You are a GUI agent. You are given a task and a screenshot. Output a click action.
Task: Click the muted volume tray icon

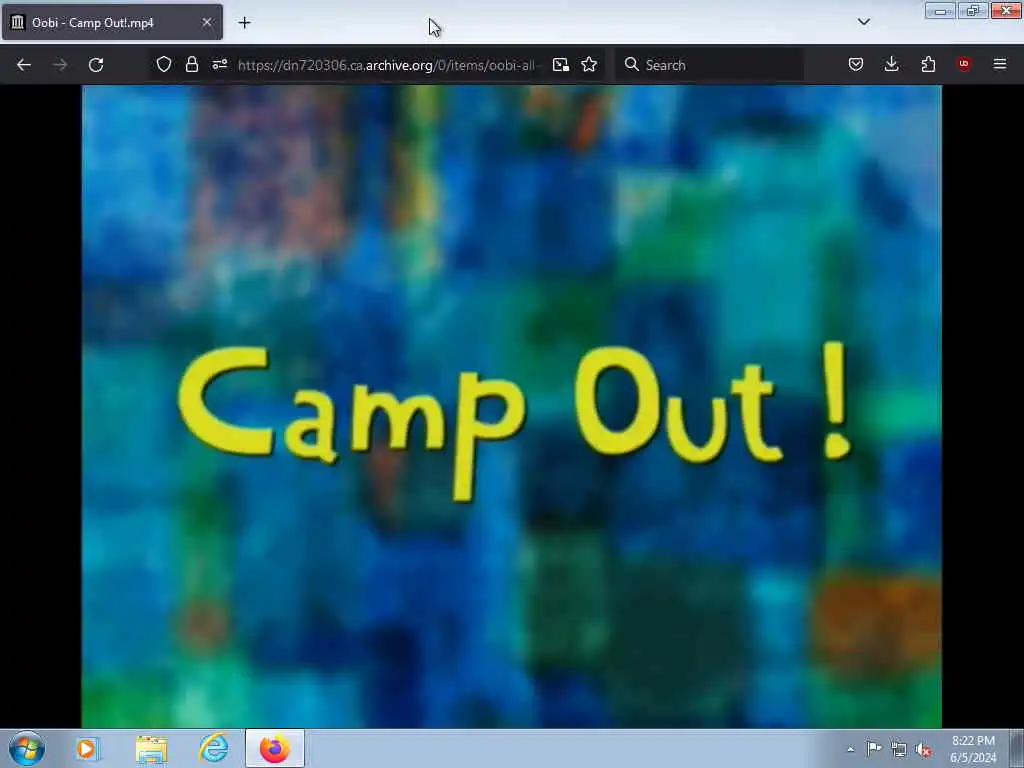pos(923,749)
